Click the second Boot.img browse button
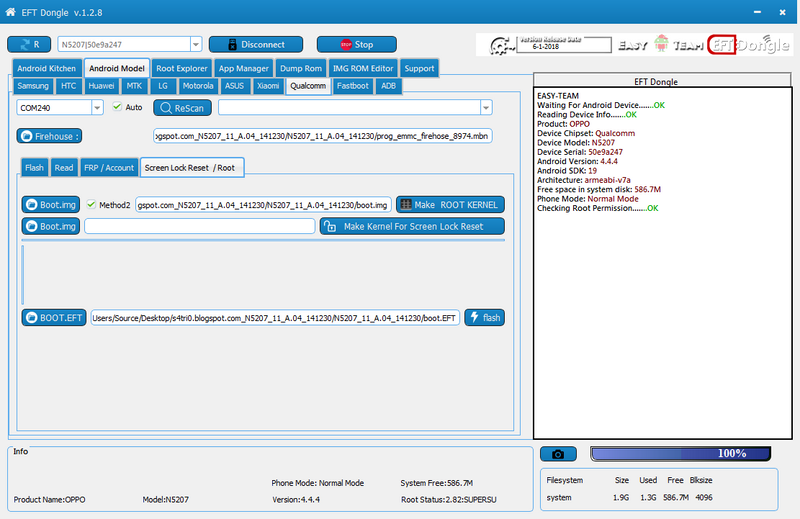Screen dimensions: 800x519 click(x=51, y=226)
